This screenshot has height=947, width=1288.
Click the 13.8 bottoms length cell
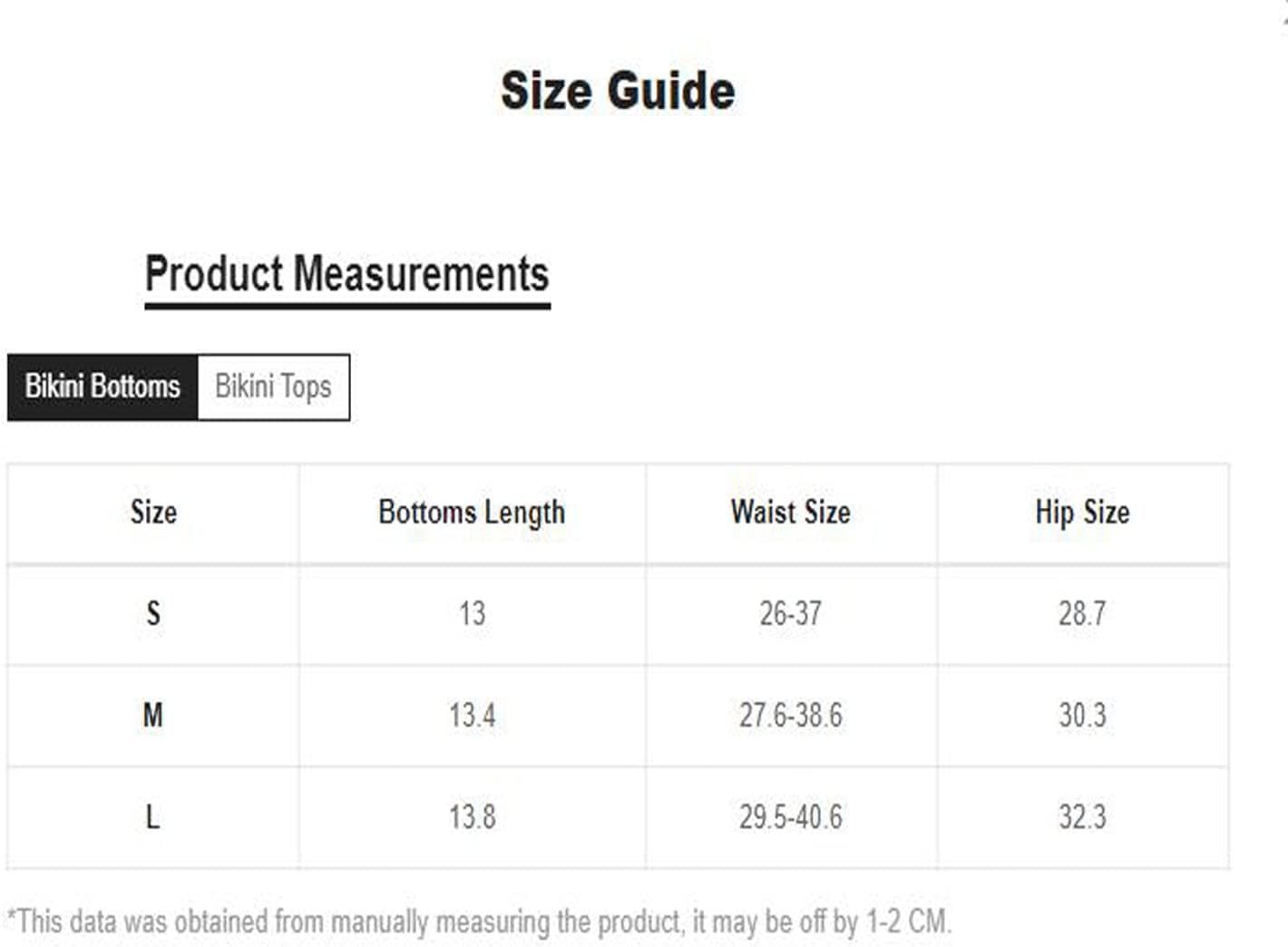(472, 817)
